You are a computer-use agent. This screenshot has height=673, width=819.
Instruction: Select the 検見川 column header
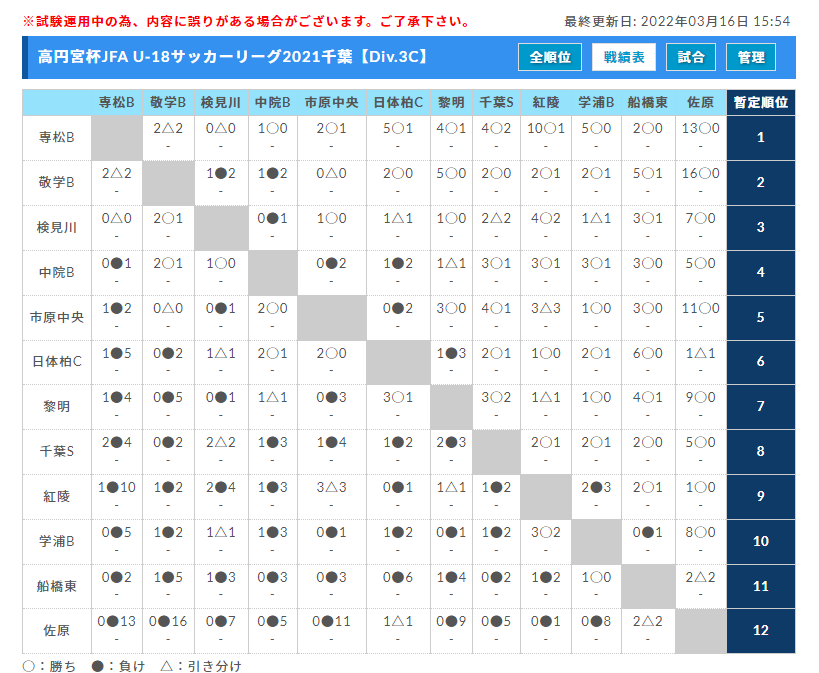coord(221,102)
